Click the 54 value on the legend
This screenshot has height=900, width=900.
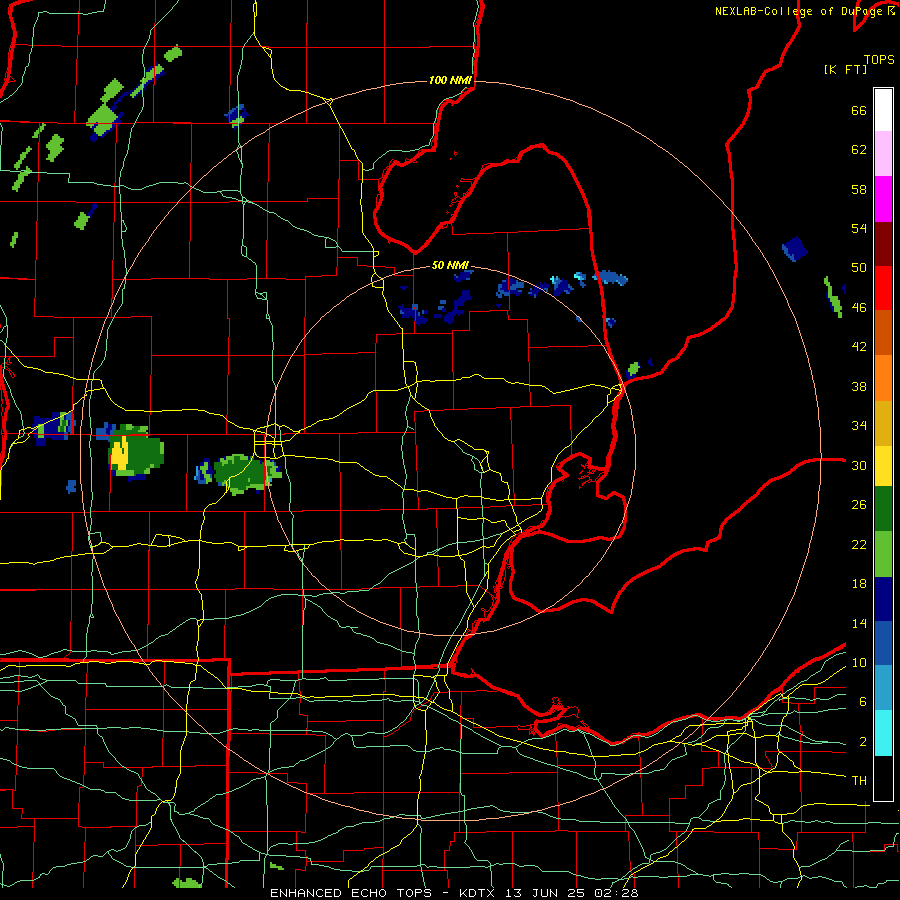[859, 228]
